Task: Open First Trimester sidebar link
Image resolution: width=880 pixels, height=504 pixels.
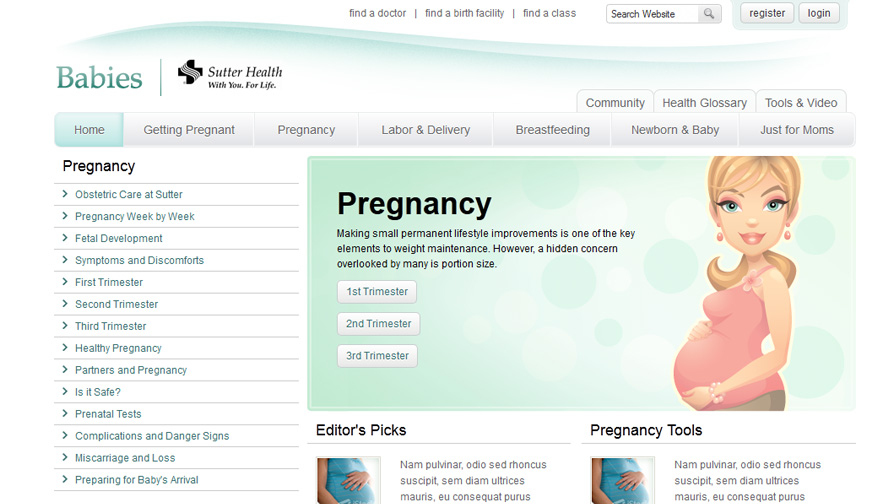Action: [109, 282]
